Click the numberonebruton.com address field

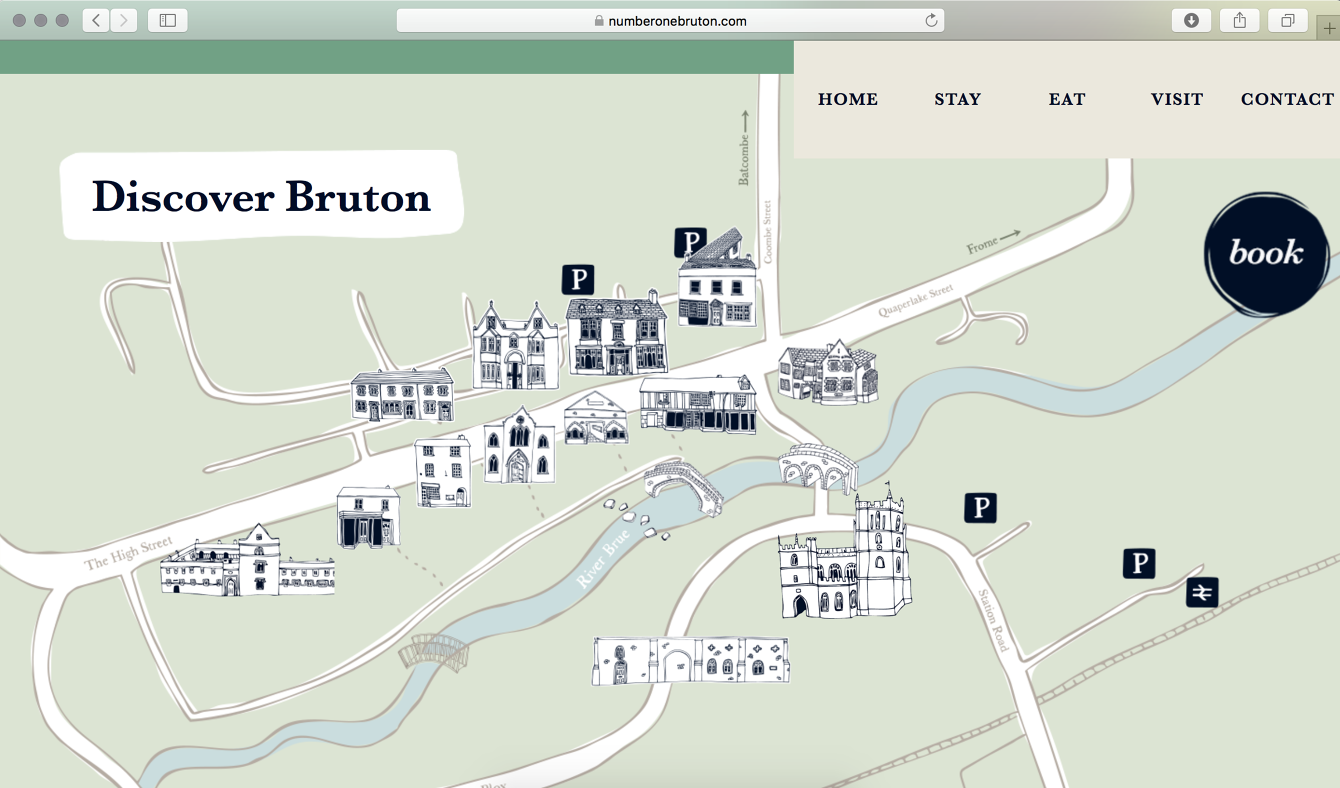(670, 20)
